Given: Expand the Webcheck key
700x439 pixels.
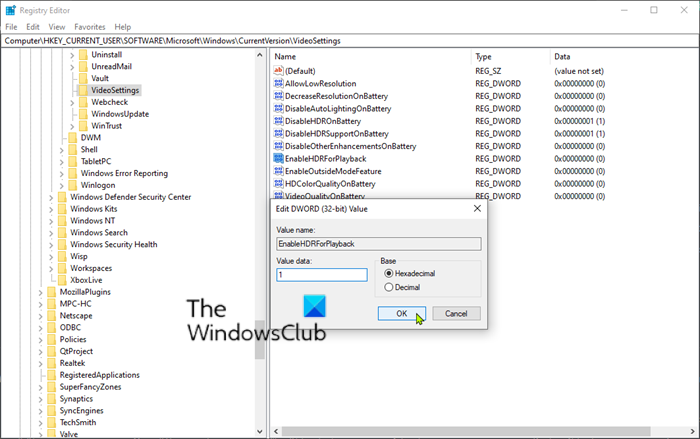Looking at the screenshot, I should pos(72,103).
